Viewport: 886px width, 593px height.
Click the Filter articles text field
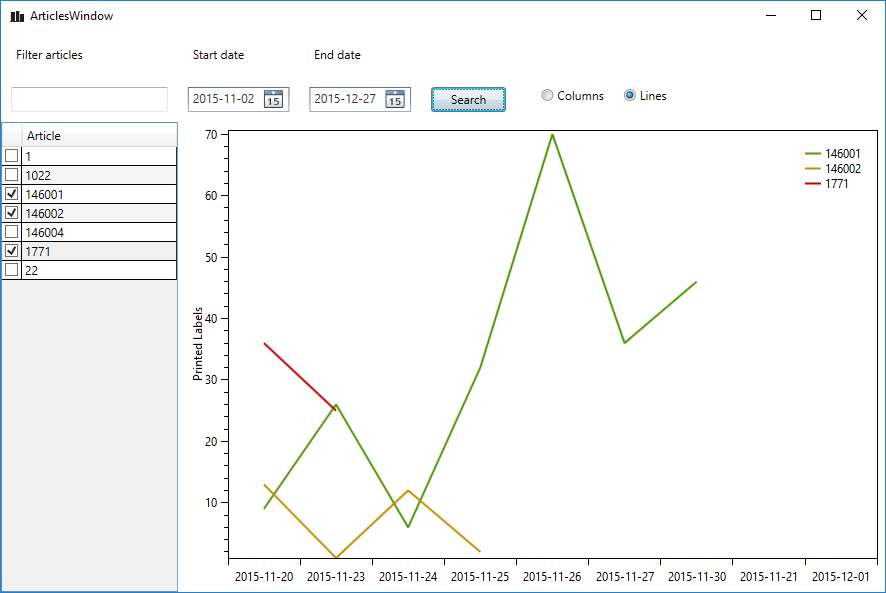click(x=89, y=99)
